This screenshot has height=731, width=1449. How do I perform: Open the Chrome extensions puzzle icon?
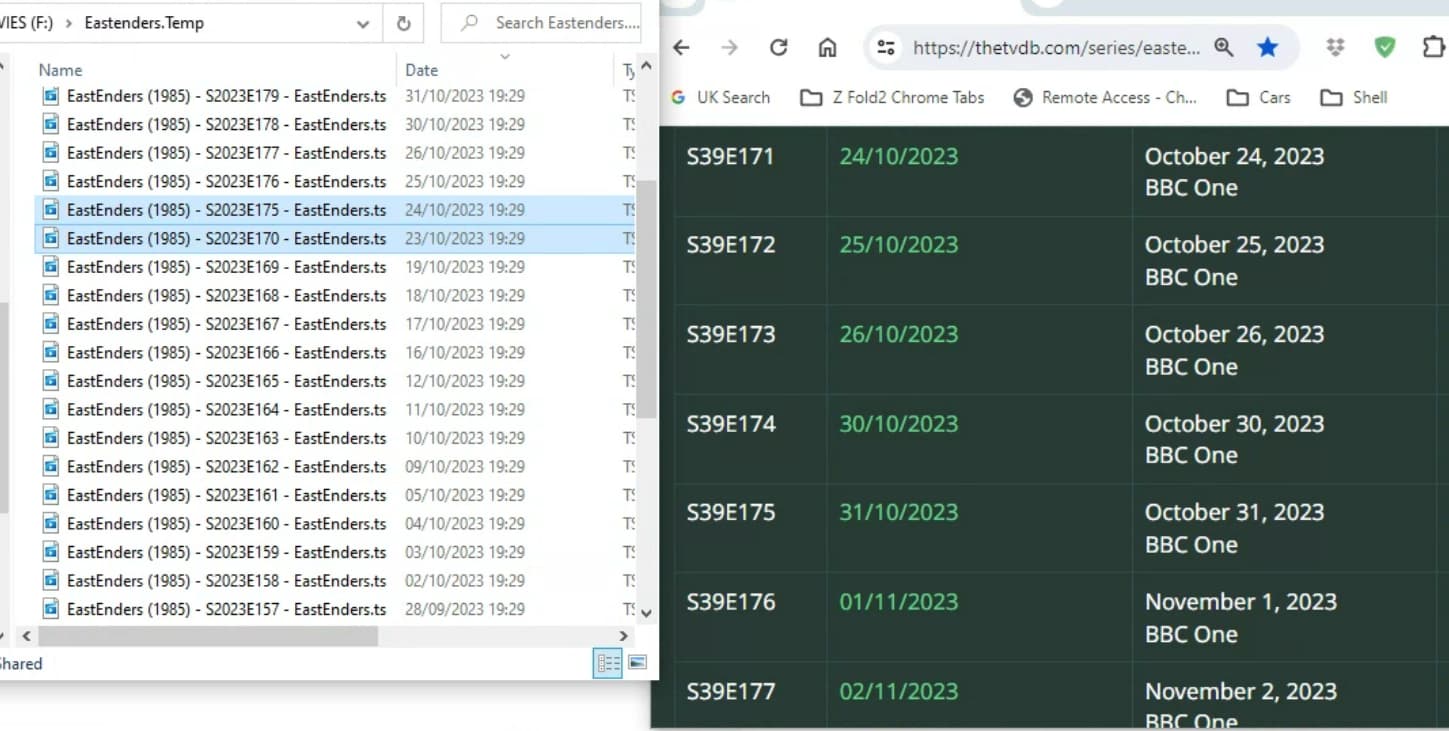coord(1433,47)
